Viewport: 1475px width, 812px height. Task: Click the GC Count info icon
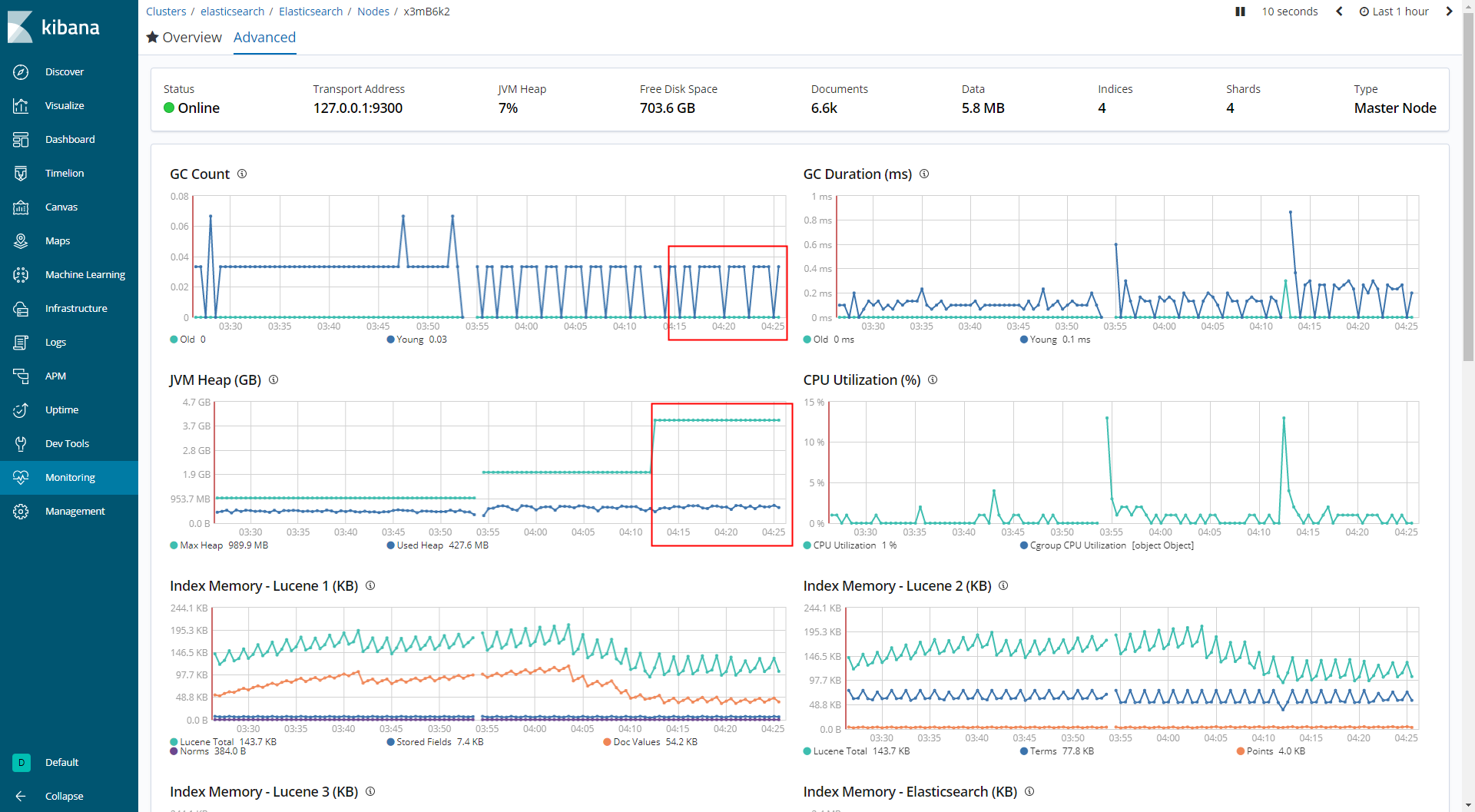pyautogui.click(x=242, y=174)
